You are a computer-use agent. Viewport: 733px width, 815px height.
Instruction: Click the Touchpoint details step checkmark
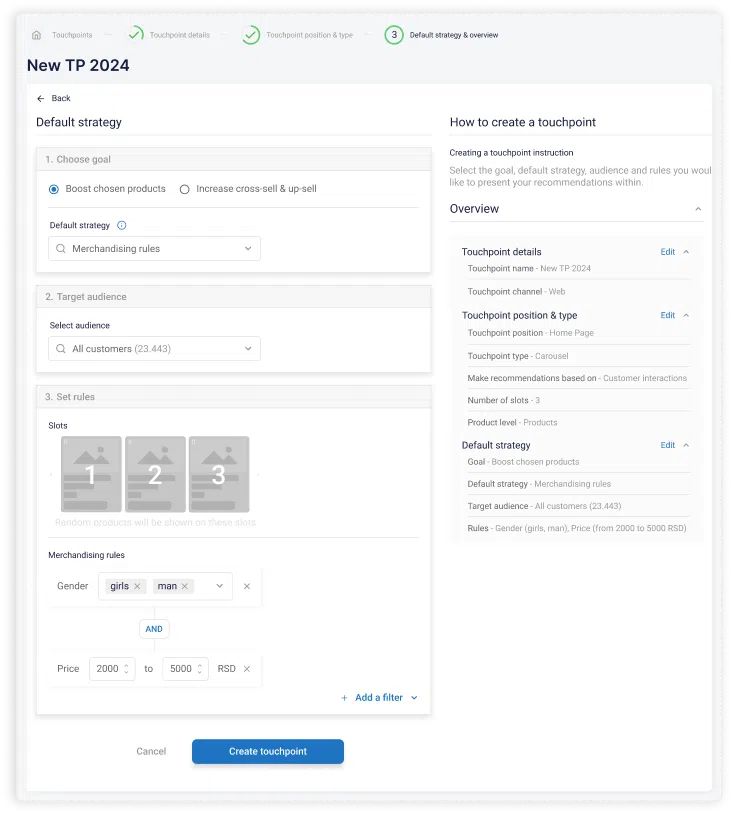click(x=135, y=35)
